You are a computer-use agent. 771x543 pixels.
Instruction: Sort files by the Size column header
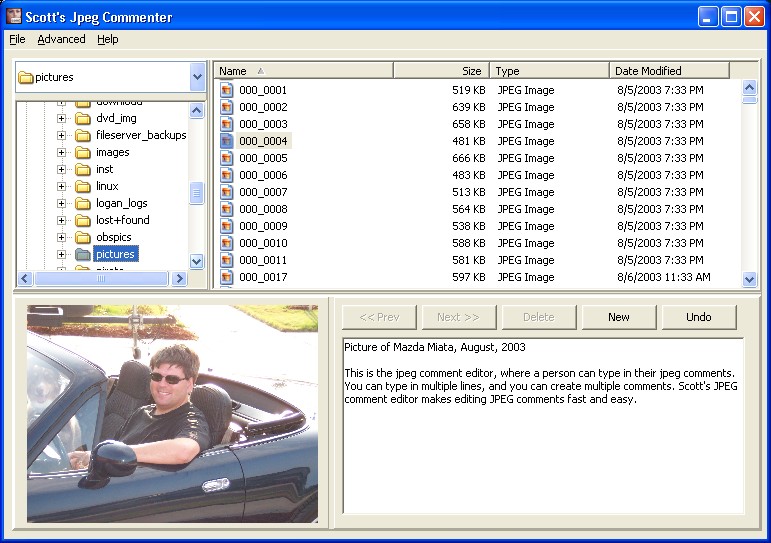[x=441, y=71]
